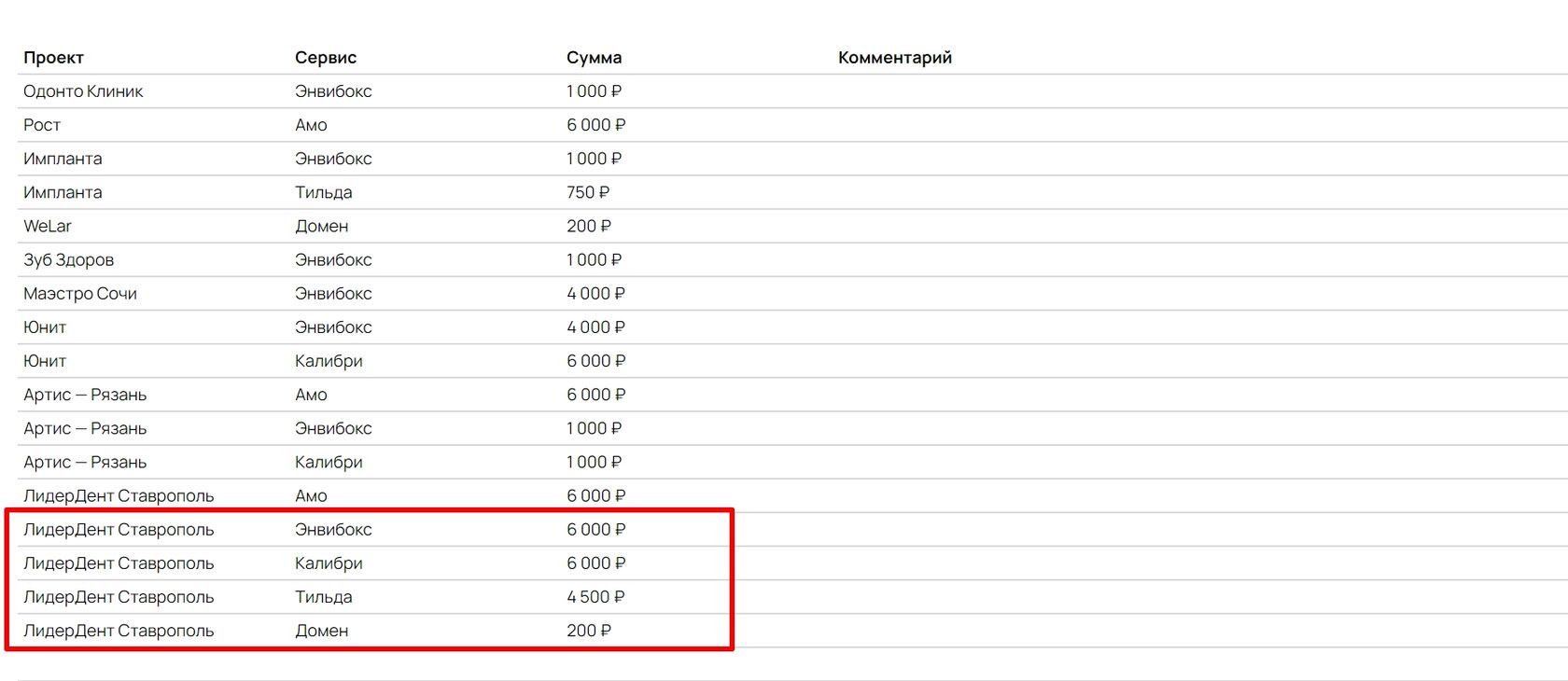The image size is (1568, 681).
Task: Click 'Энвибокс' in the Маэстро Сочи row
Action: [333, 294]
